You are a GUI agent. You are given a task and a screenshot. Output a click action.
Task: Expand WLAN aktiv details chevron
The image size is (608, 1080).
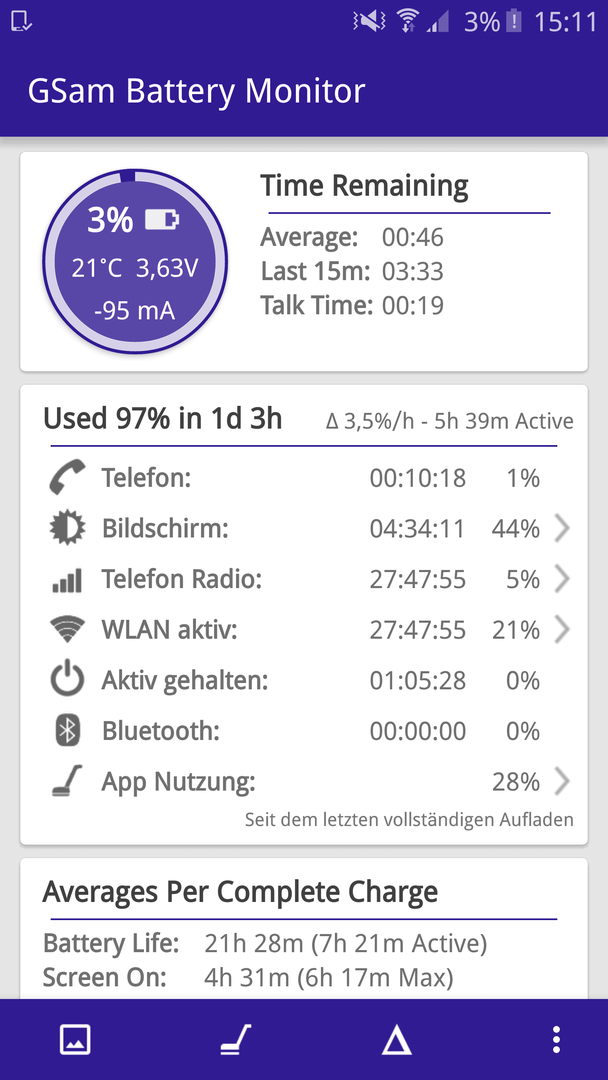pos(562,630)
